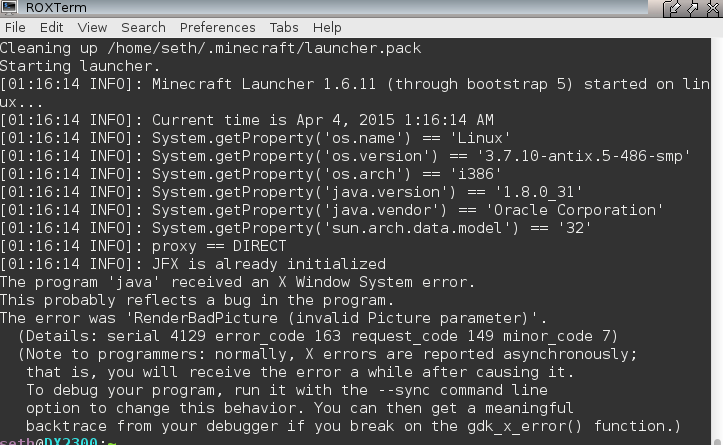Image resolution: width=723 pixels, height=445 pixels.
Task: Open the Help menu
Action: click(327, 28)
